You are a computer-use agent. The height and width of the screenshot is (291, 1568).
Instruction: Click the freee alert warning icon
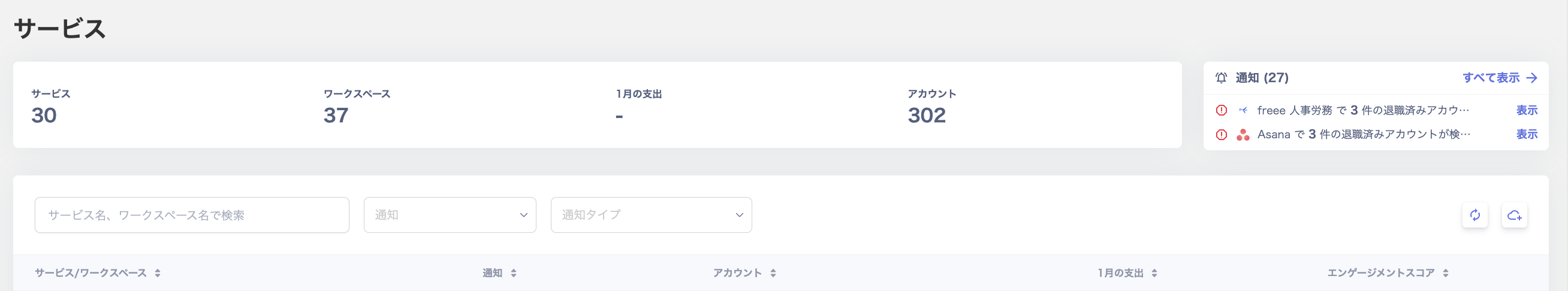[1221, 111]
